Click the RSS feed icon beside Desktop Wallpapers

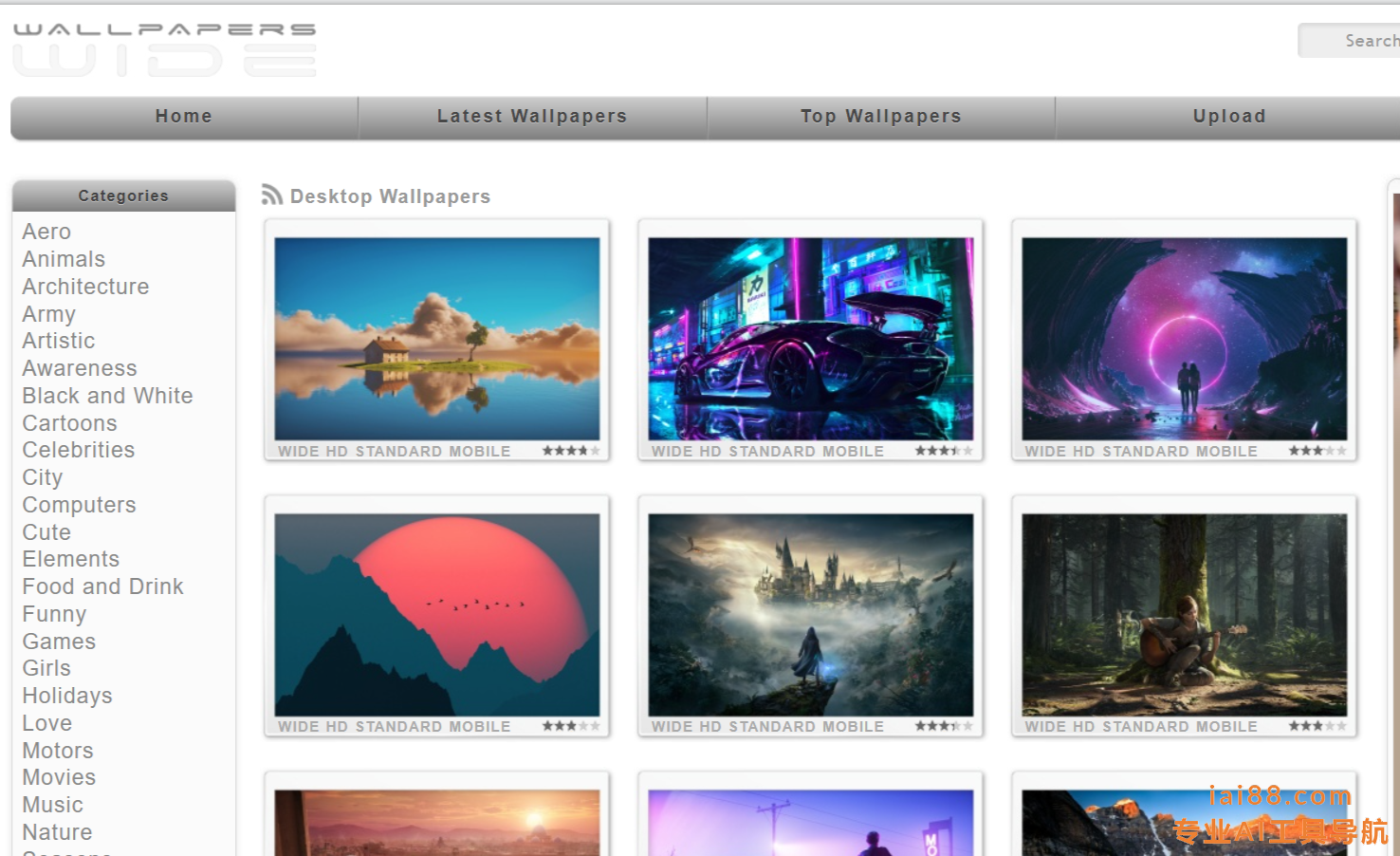click(x=272, y=195)
